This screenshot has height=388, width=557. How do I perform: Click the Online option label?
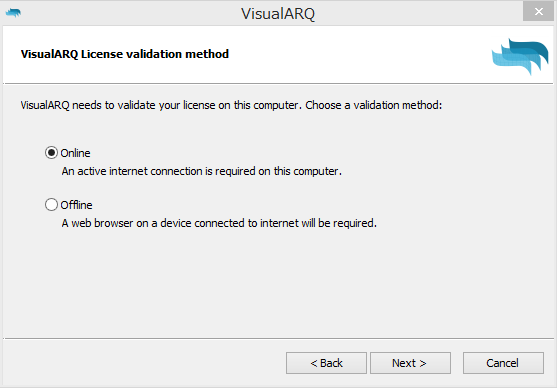[75, 153]
